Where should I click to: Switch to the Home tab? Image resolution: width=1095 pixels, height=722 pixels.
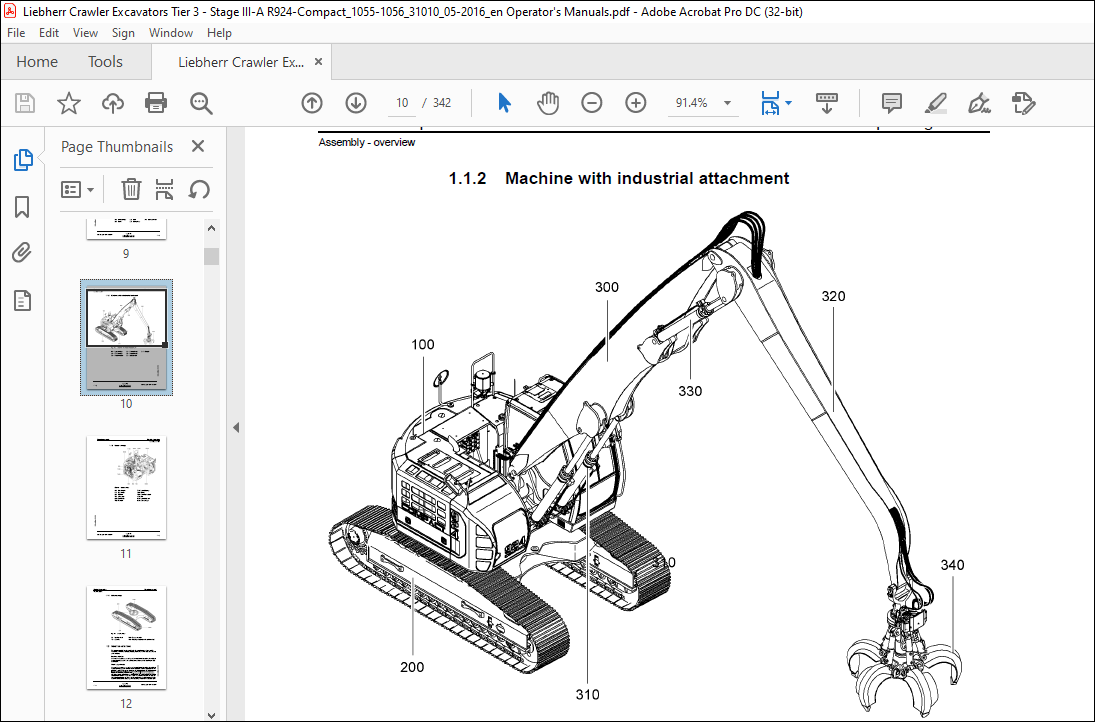pos(37,61)
